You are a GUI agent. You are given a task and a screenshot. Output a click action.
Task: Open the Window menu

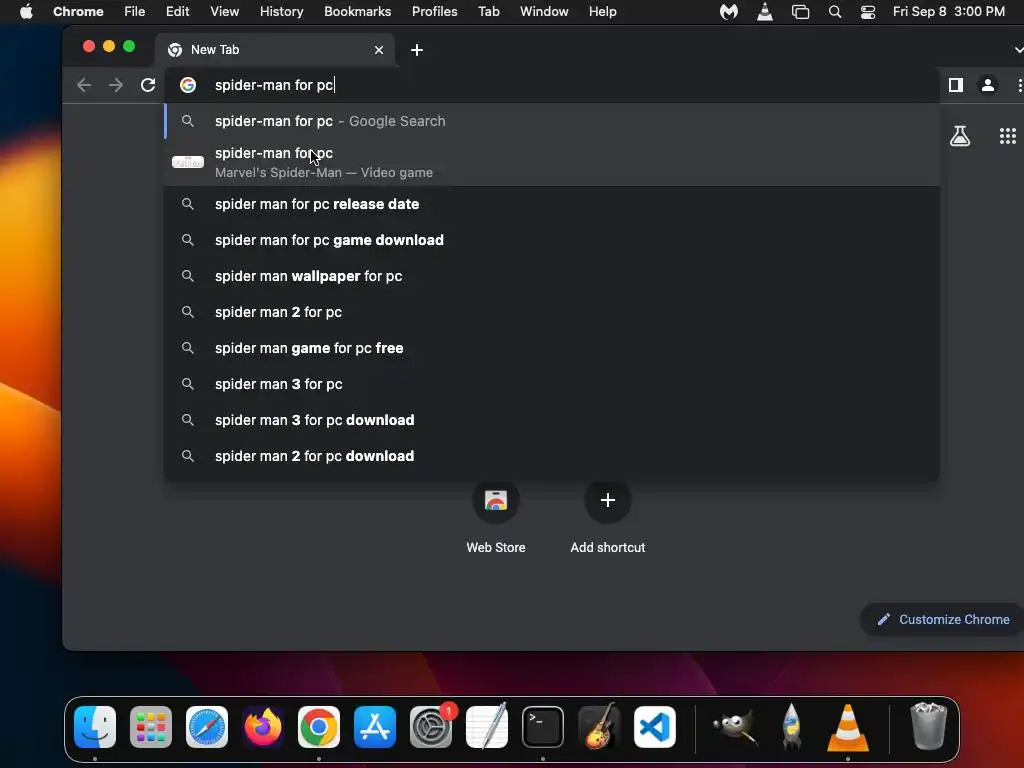point(544,11)
